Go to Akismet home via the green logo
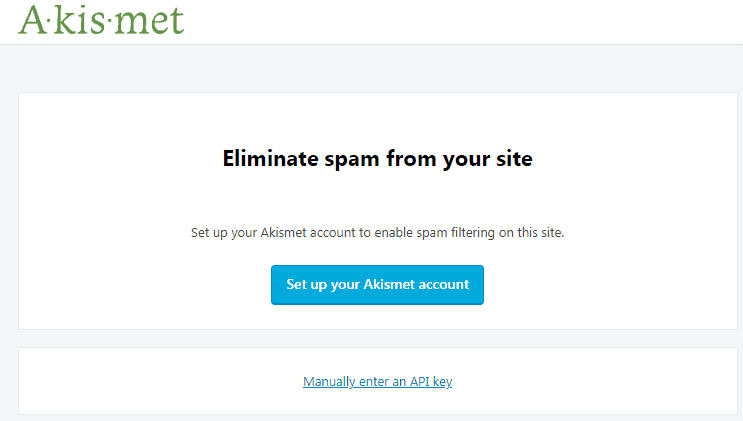This screenshot has width=743, height=421. pos(101,20)
